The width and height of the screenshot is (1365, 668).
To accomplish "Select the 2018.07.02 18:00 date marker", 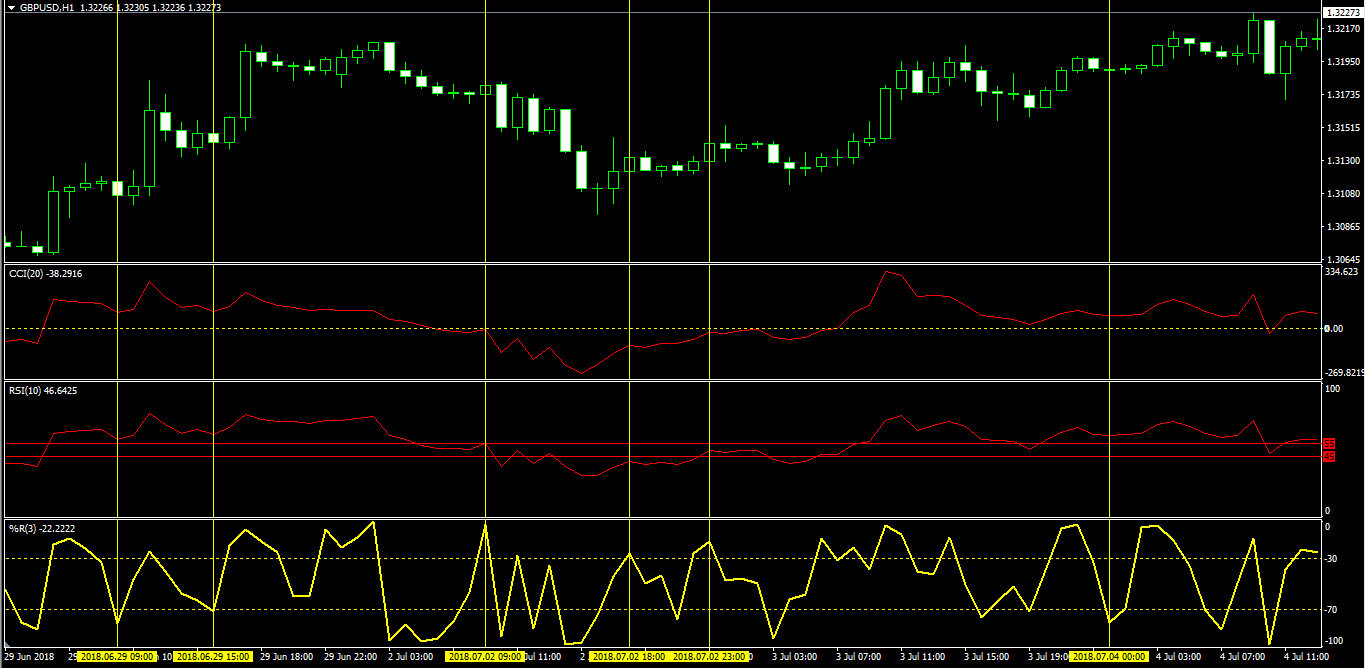I will (x=630, y=657).
